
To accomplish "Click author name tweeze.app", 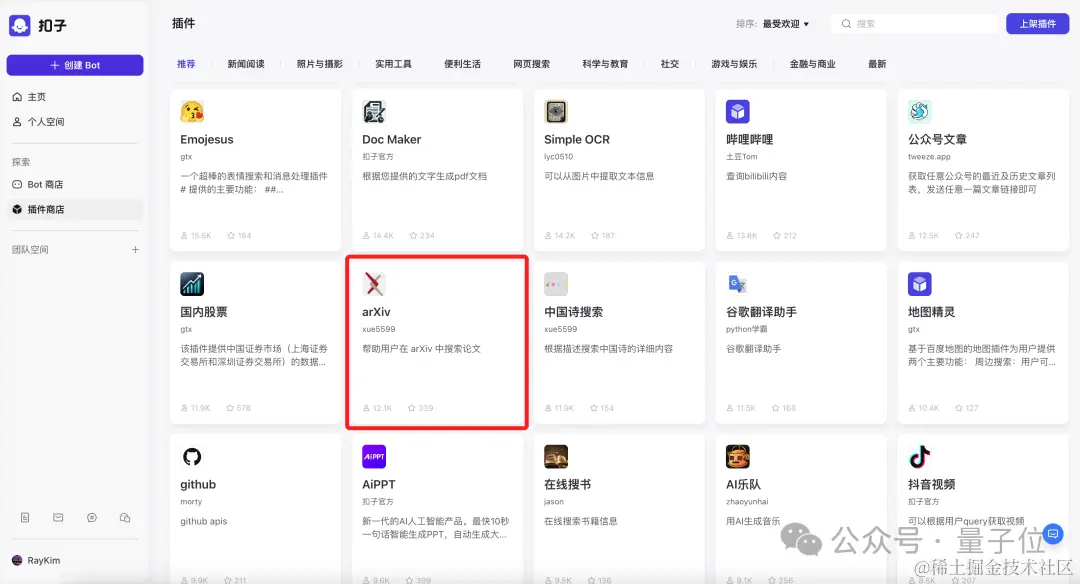I will [x=929, y=157].
